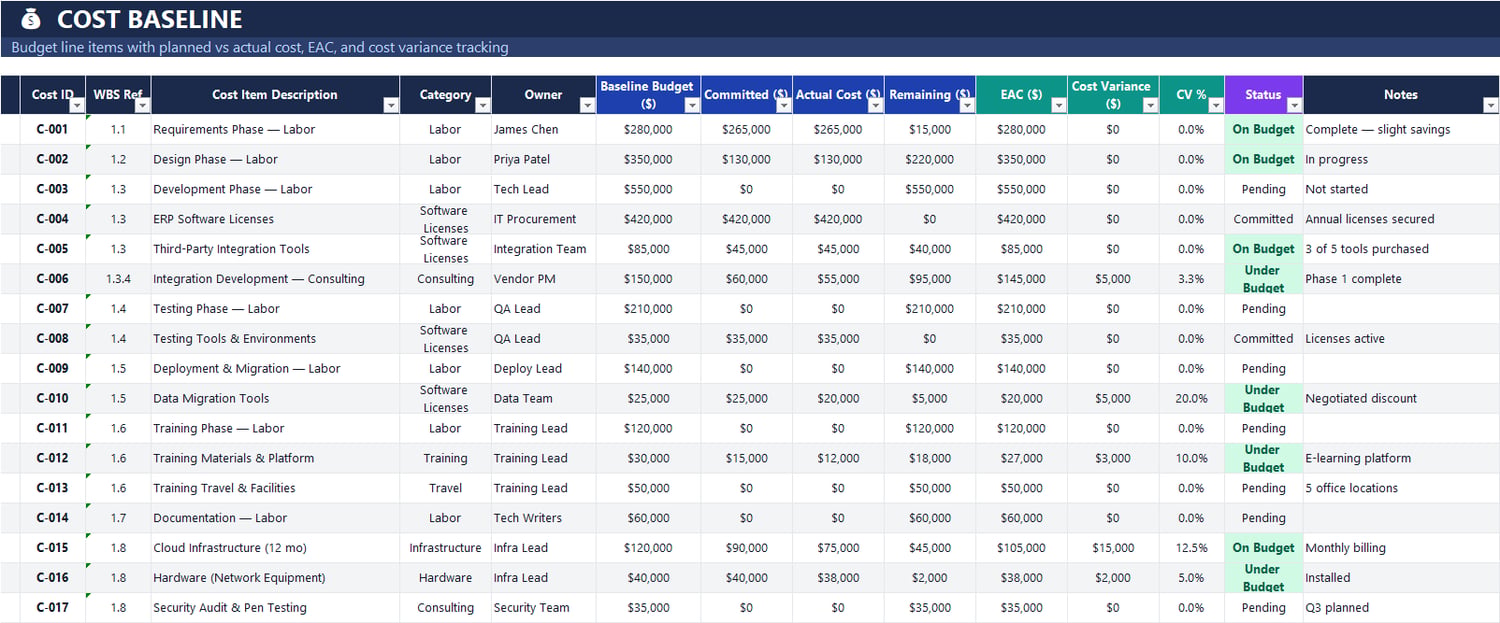Select the cost variance cell $15,000
Viewport: 1500px width, 623px height.
tap(1113, 548)
